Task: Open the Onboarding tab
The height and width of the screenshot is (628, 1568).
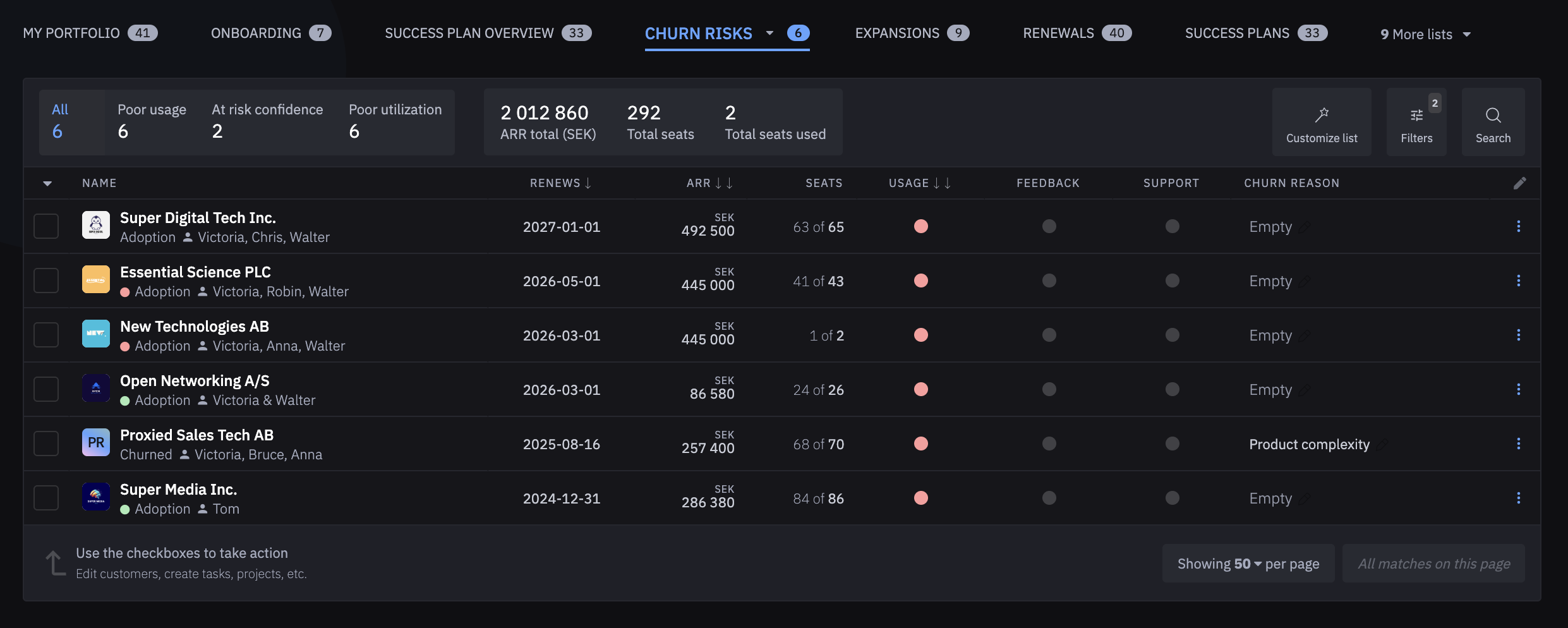Action: [x=270, y=33]
